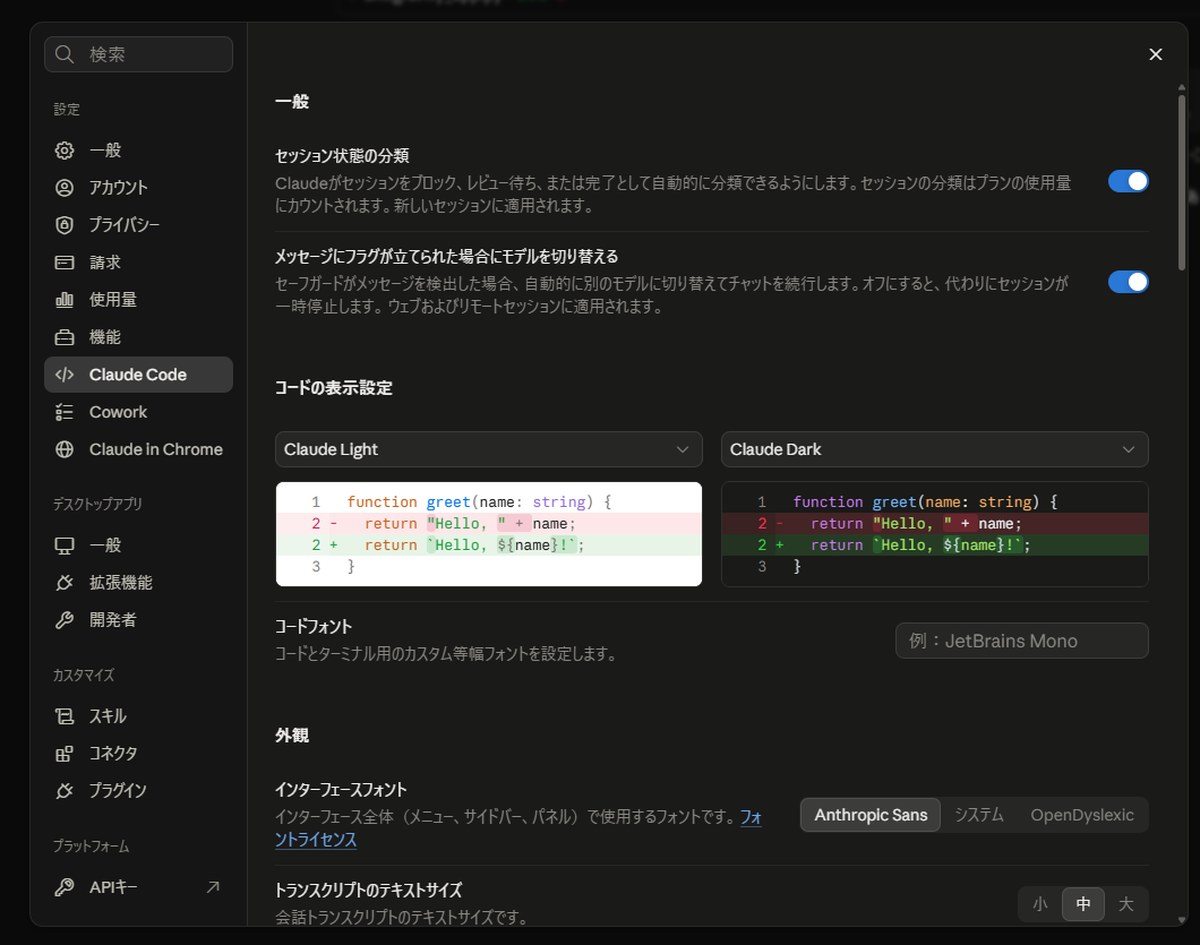The width and height of the screenshot is (1200, 945).
Task: Close the settings dialog with X
Action: (1156, 54)
